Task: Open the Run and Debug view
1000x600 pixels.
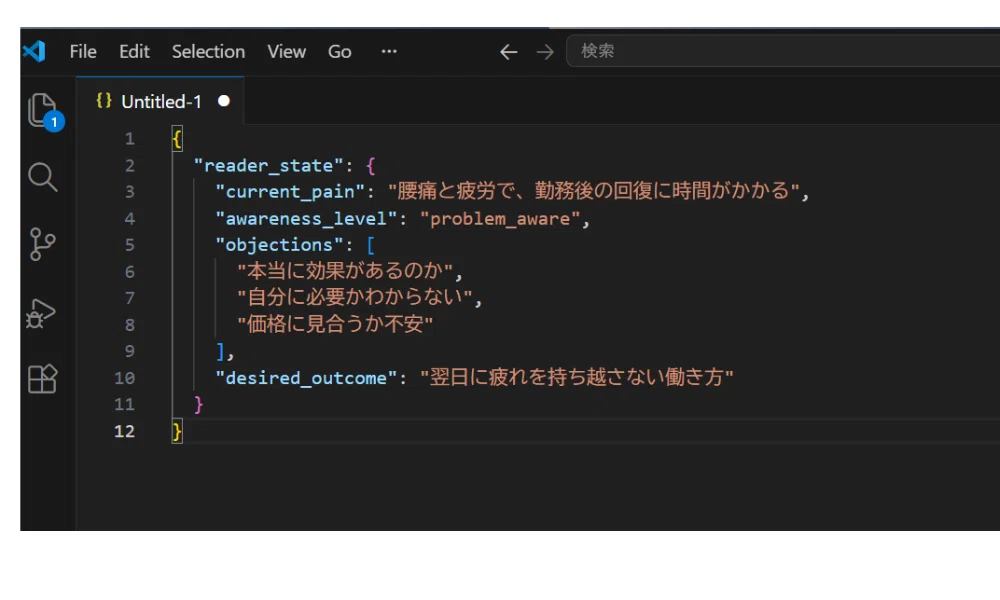Action: (x=41, y=313)
